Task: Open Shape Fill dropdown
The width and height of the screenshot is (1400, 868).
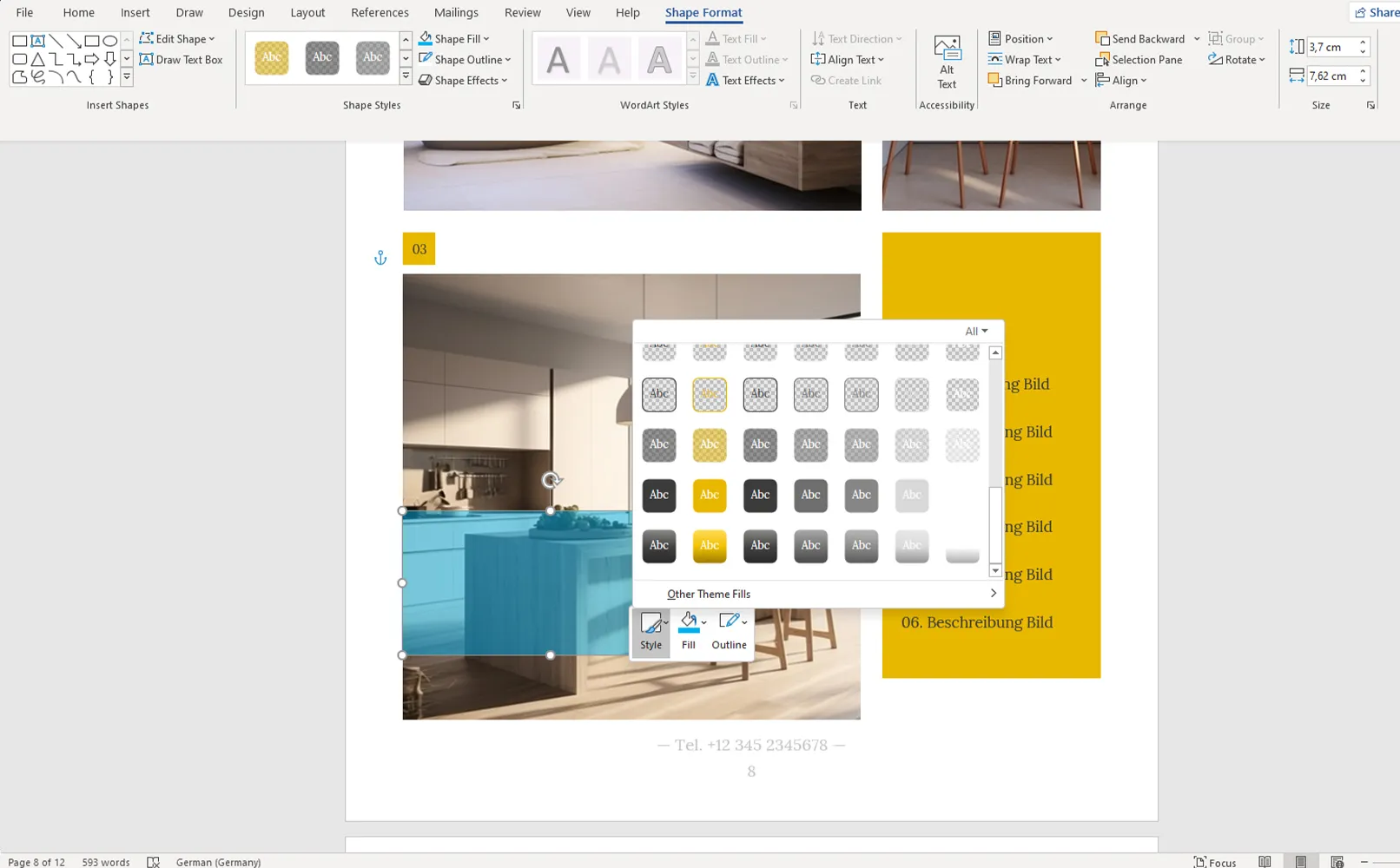Action: [x=454, y=39]
